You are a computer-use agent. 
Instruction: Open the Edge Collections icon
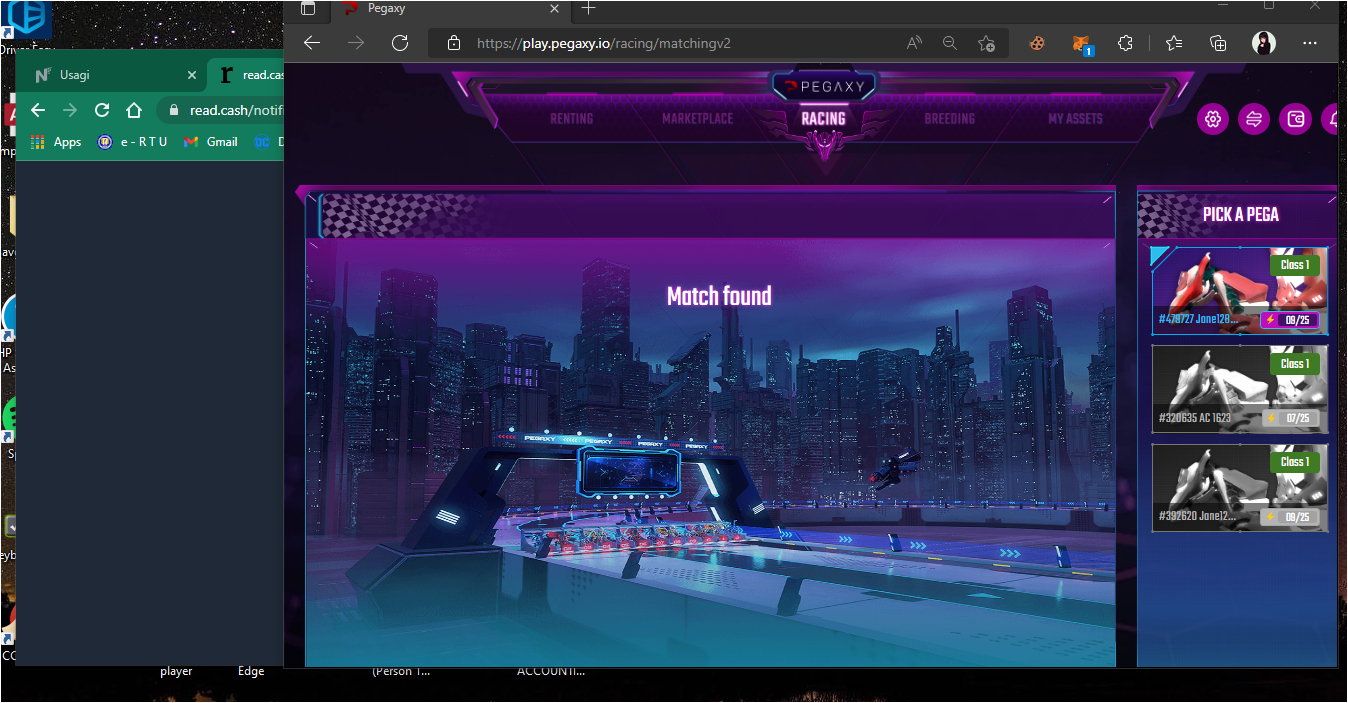tap(1218, 43)
